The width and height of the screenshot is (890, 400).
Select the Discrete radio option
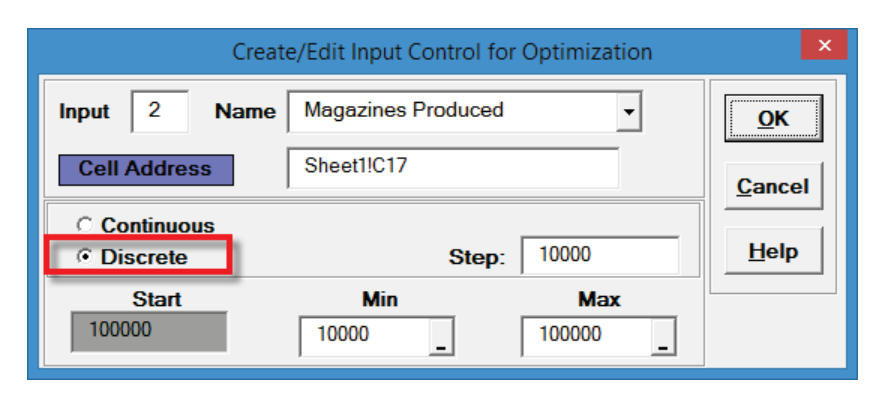[83, 256]
